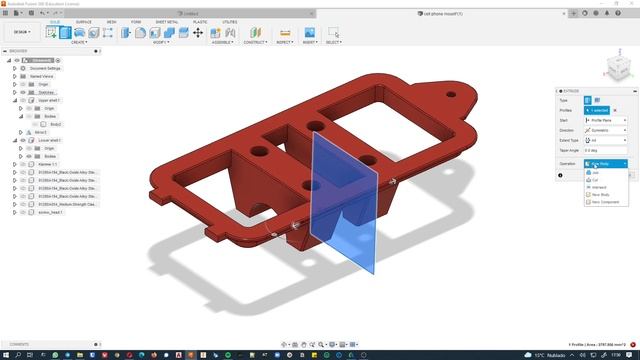Open the Extent Type All dropdown
The image size is (640, 360).
coord(606,140)
